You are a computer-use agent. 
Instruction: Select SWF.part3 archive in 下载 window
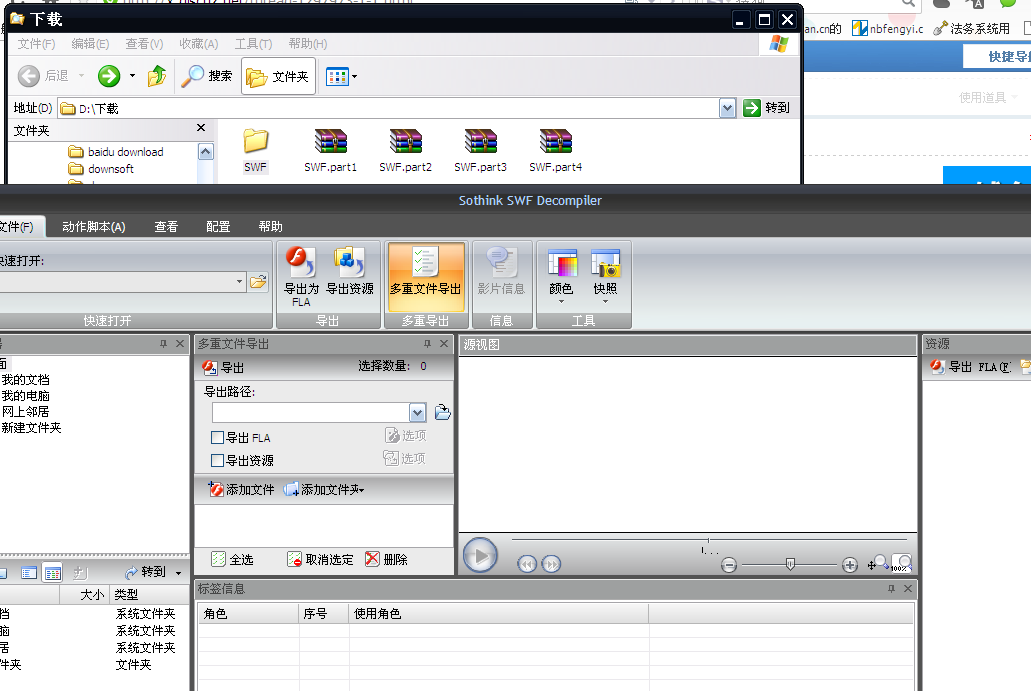coord(481,151)
